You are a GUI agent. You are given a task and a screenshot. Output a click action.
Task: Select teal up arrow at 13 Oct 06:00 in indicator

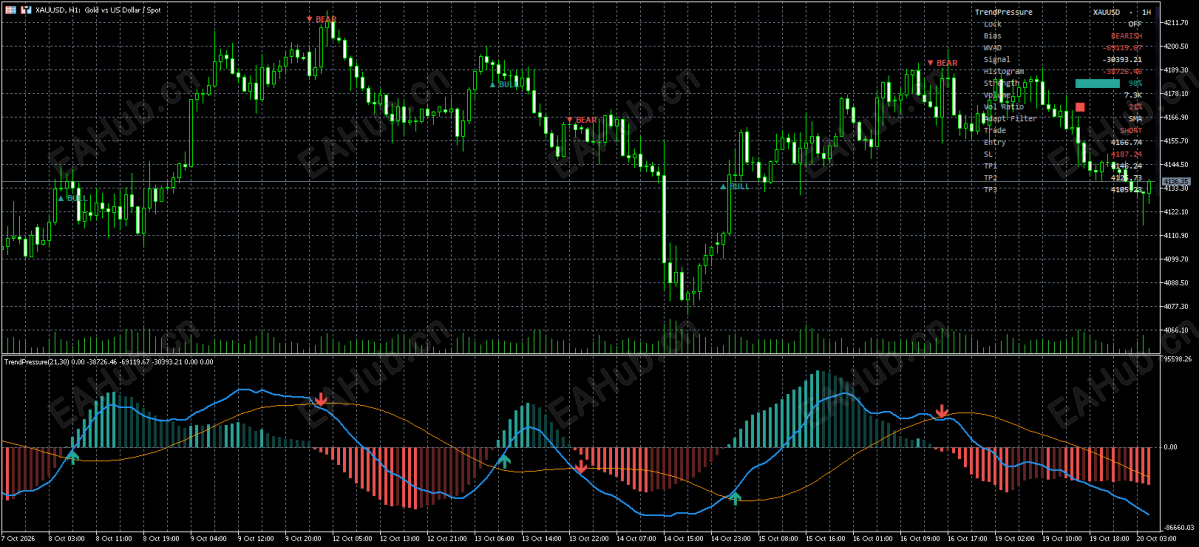[504, 460]
